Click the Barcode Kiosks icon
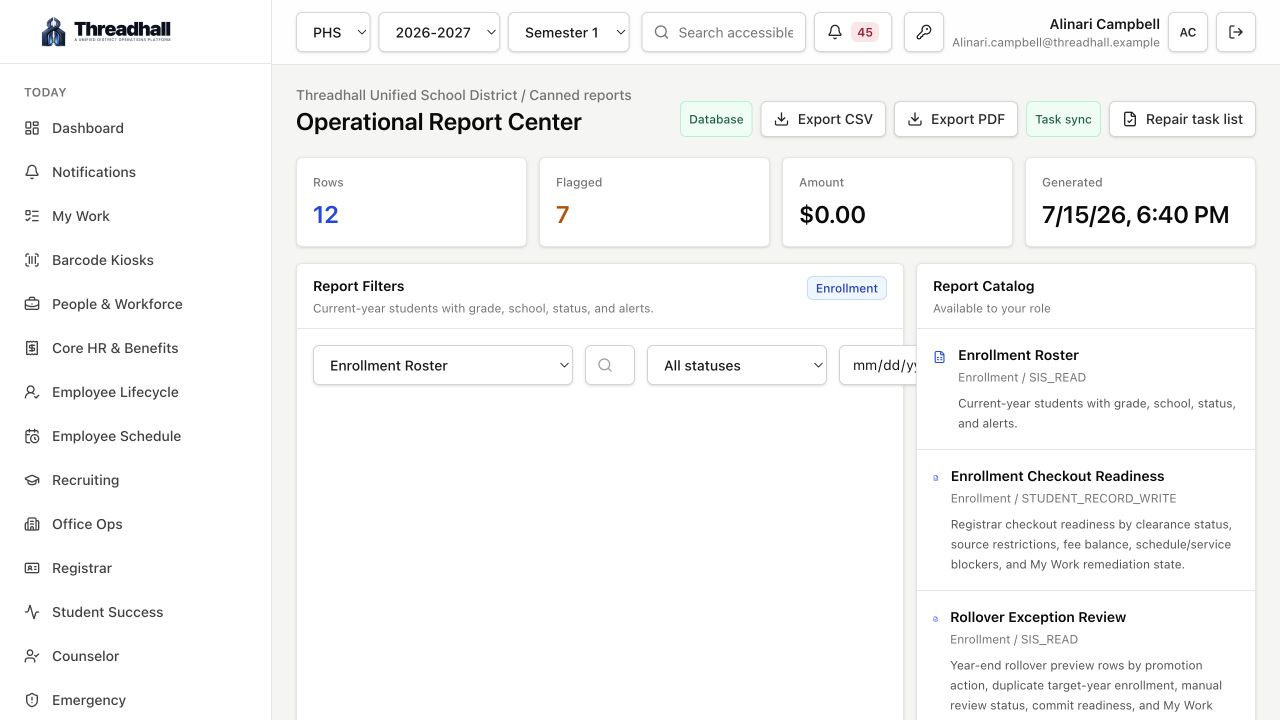Screen dimensions: 1280x720 pos(32,260)
